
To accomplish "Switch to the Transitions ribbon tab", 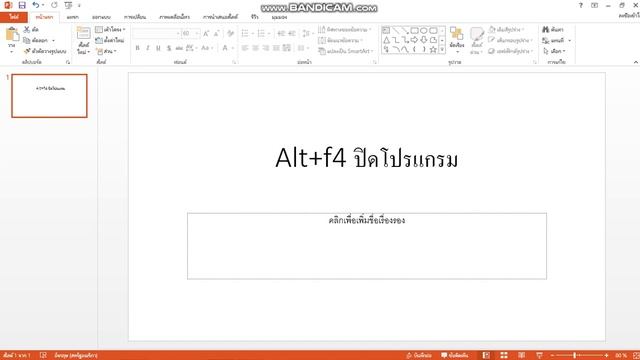I will [135, 17].
